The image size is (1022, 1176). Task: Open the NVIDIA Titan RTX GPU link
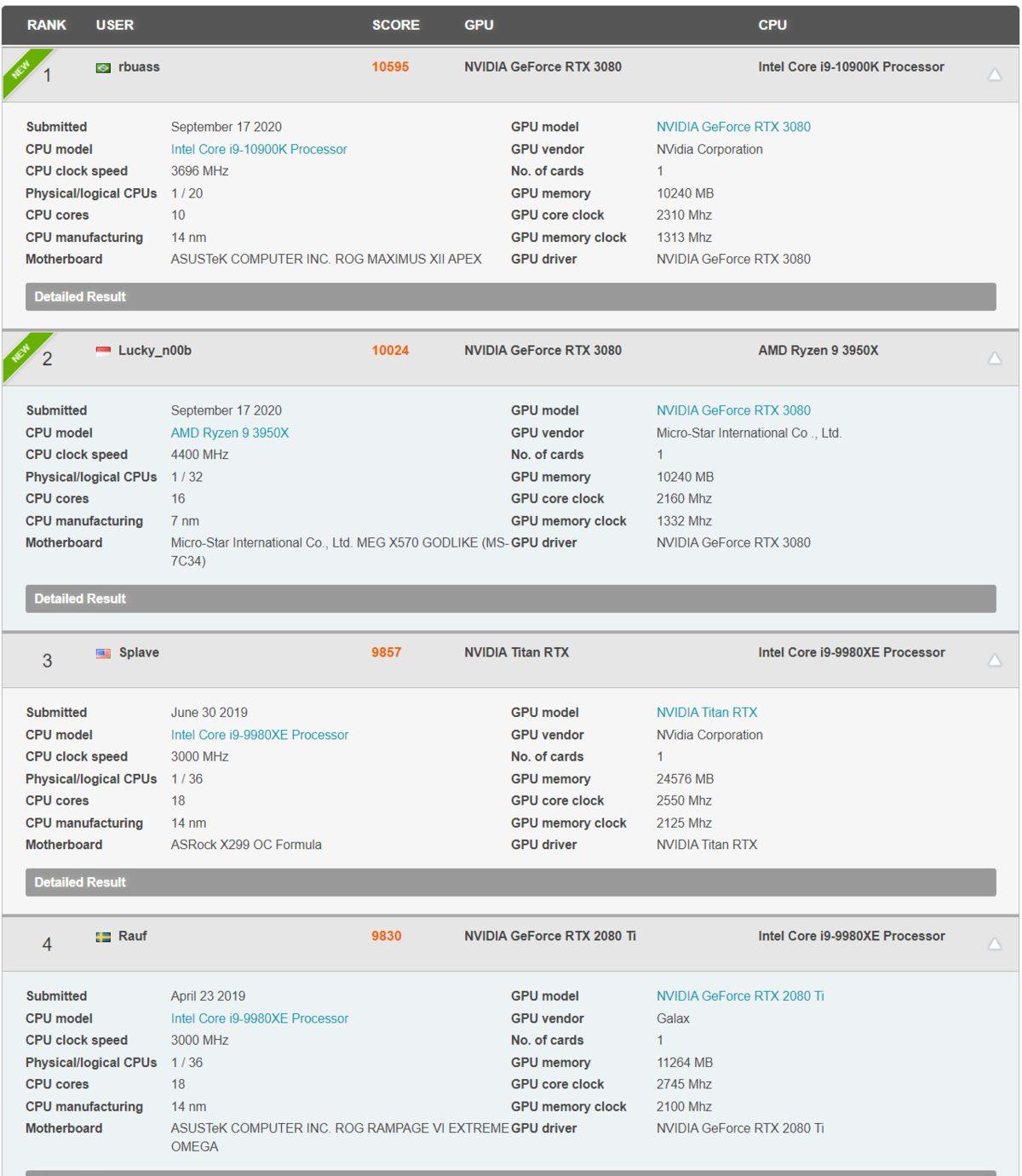point(708,712)
